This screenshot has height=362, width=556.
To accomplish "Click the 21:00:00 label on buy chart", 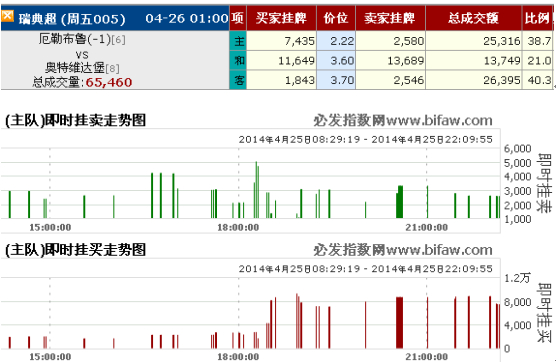I will 427,357.
